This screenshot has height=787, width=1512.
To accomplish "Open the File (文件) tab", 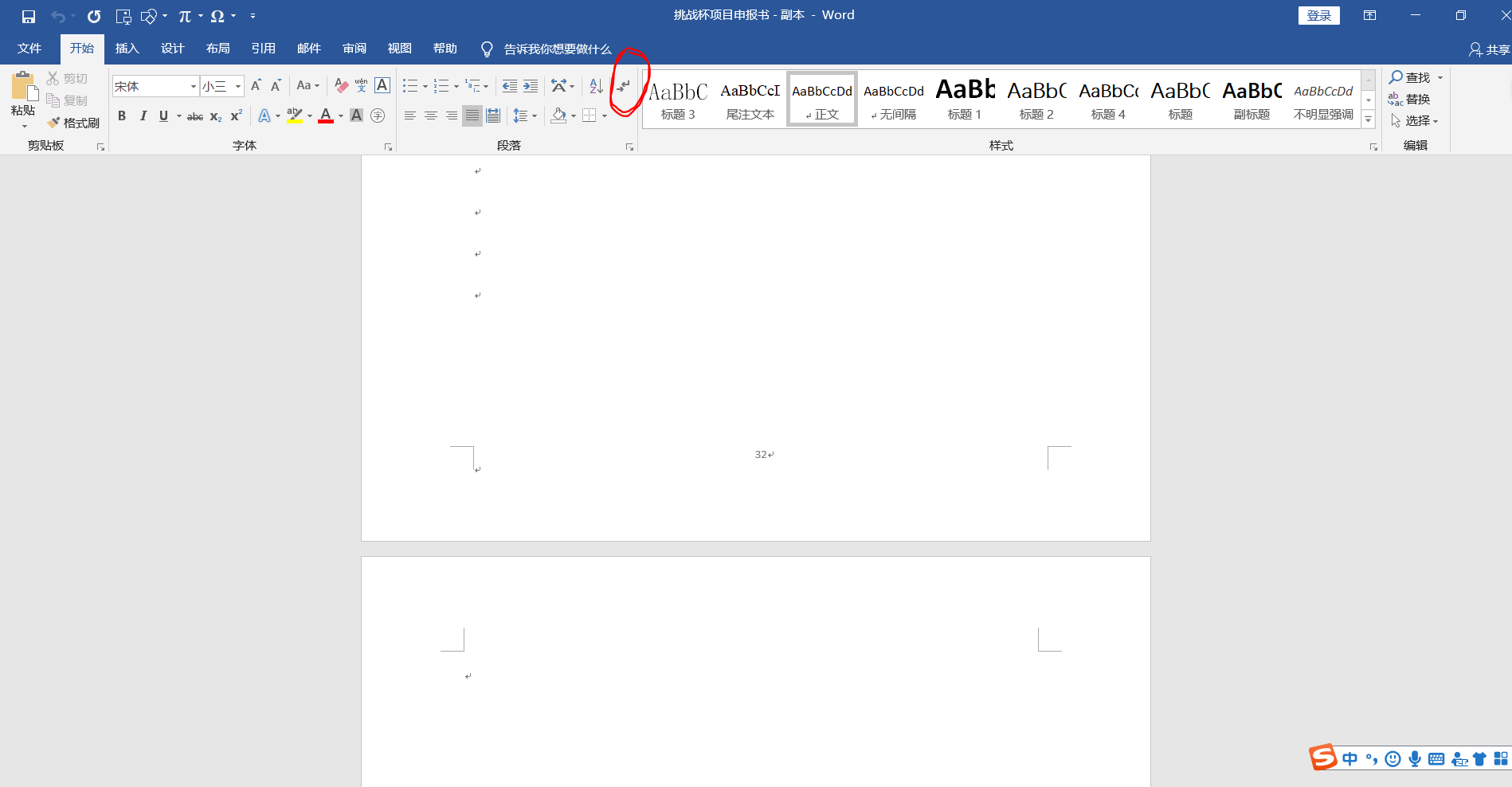I will [x=29, y=49].
